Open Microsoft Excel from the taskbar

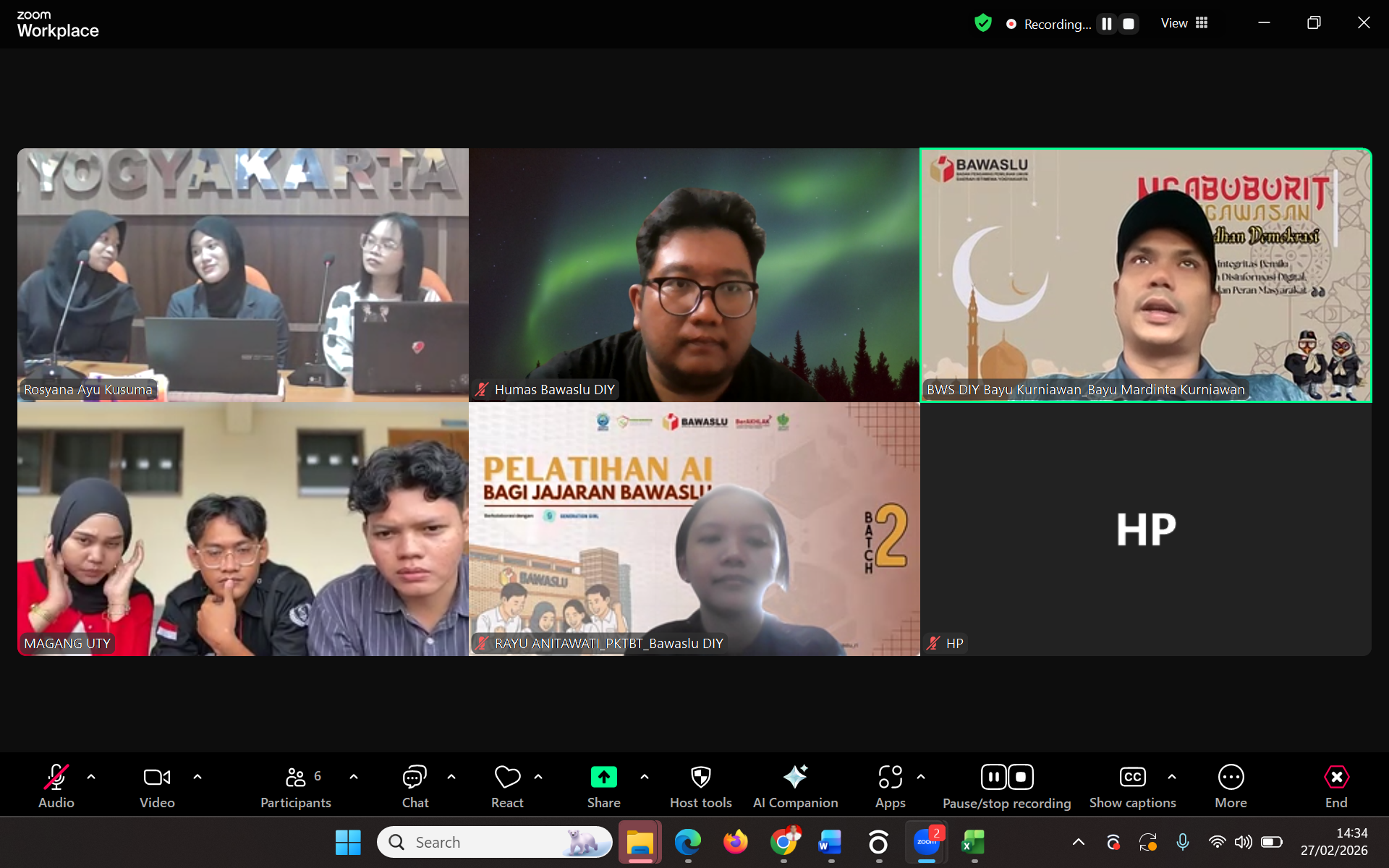click(974, 842)
